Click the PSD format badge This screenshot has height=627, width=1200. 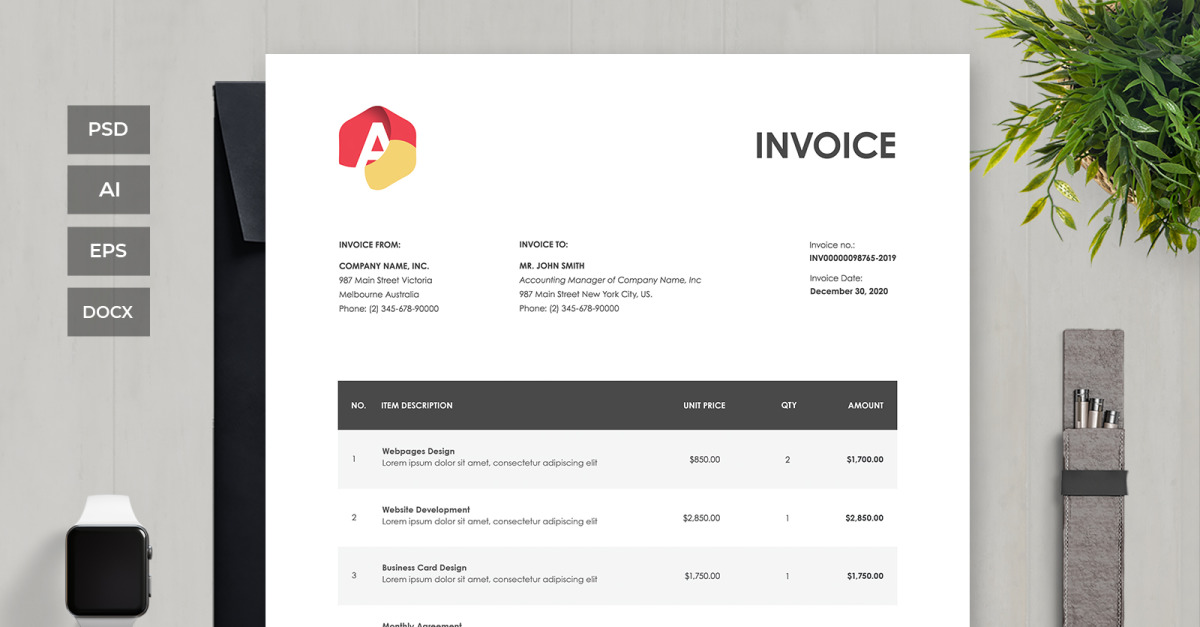pyautogui.click(x=108, y=129)
